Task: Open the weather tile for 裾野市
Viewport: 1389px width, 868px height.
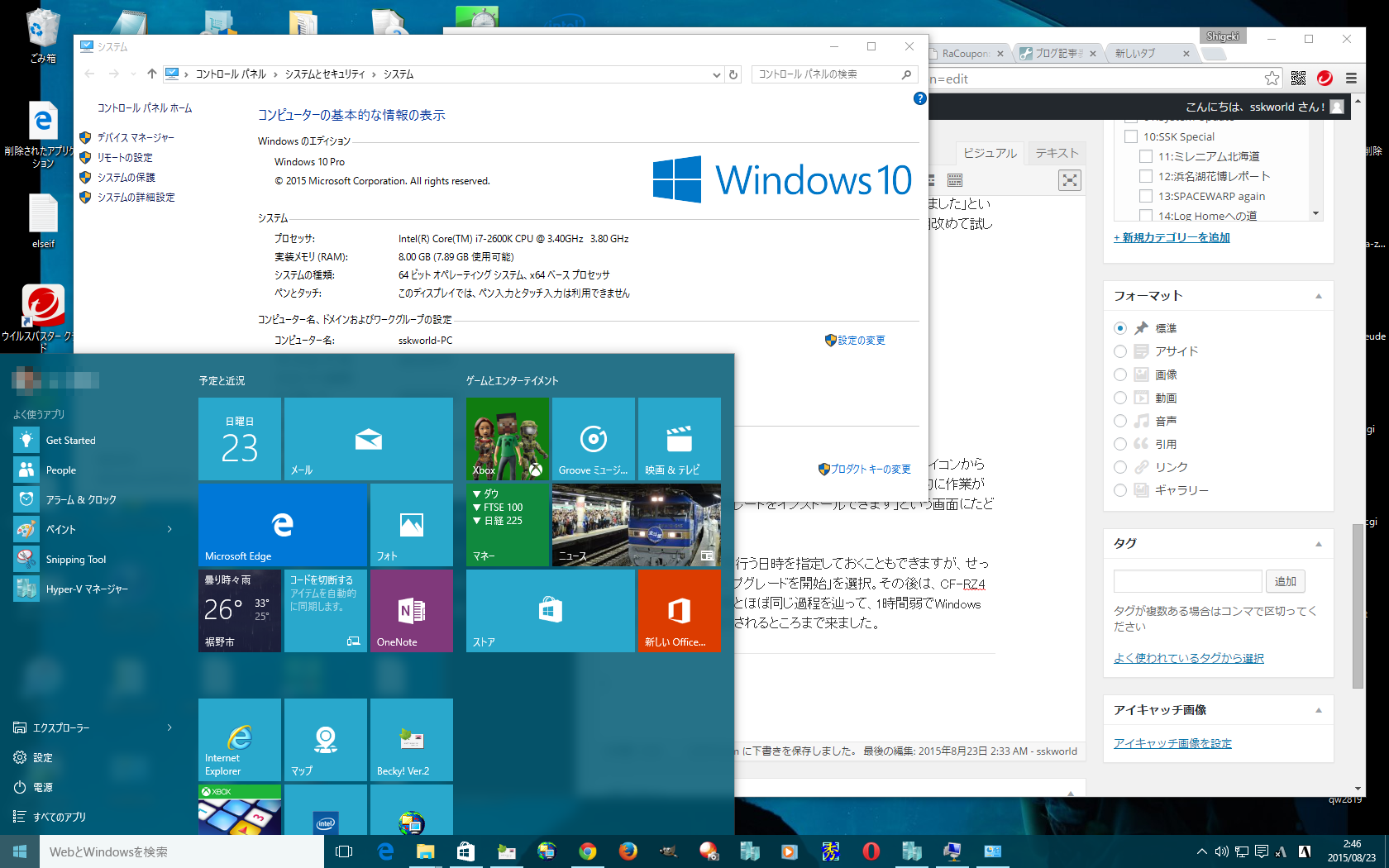Action: pos(240,611)
